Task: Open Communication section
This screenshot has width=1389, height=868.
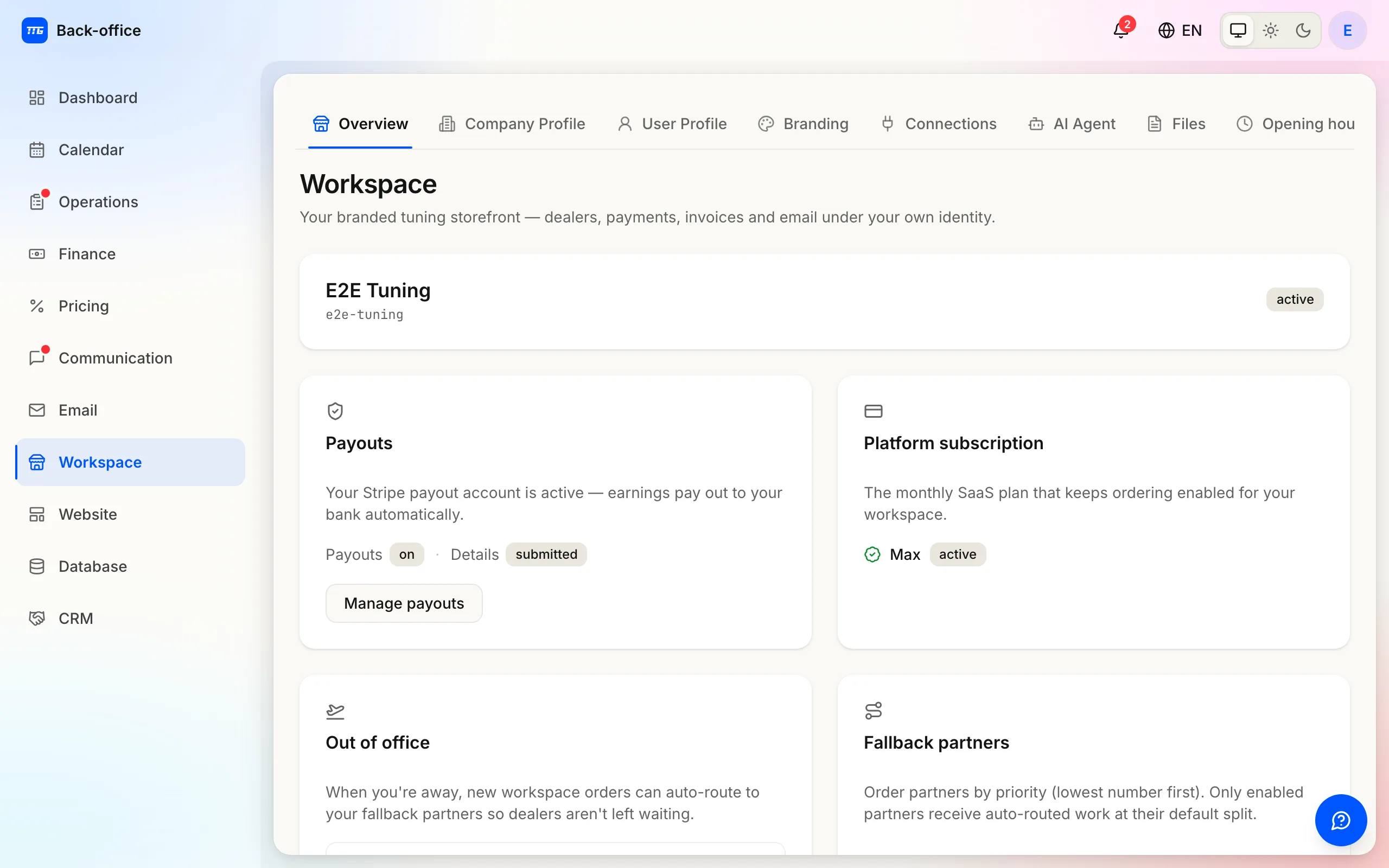Action: point(130,358)
